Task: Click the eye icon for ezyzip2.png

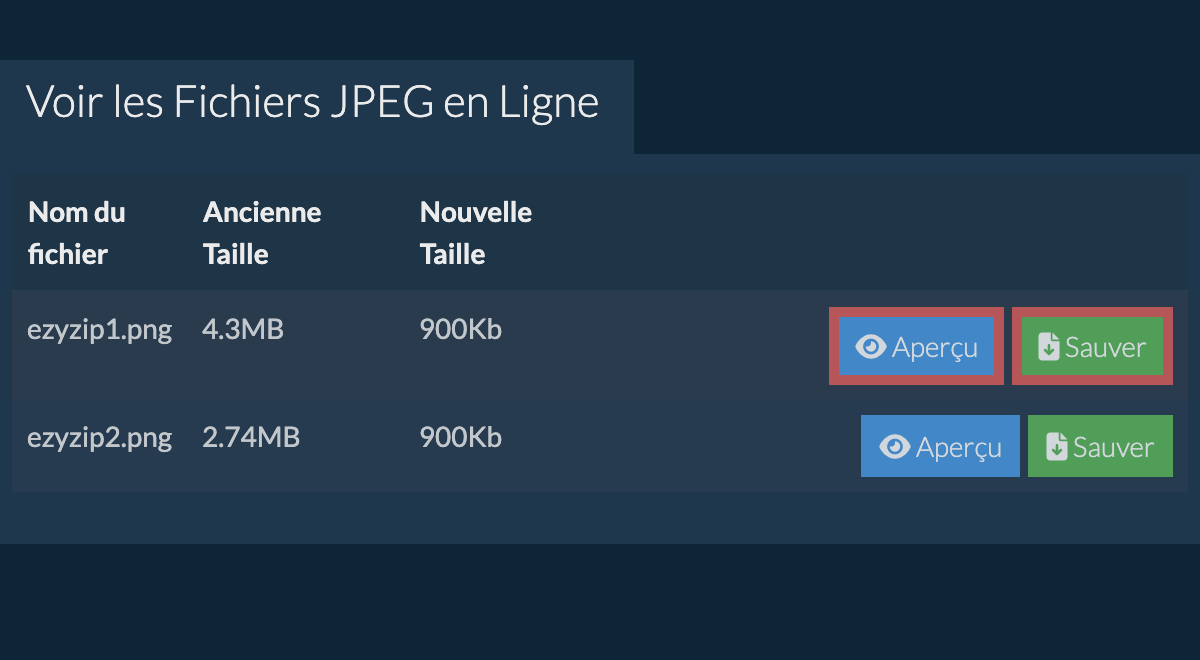Action: [x=896, y=447]
